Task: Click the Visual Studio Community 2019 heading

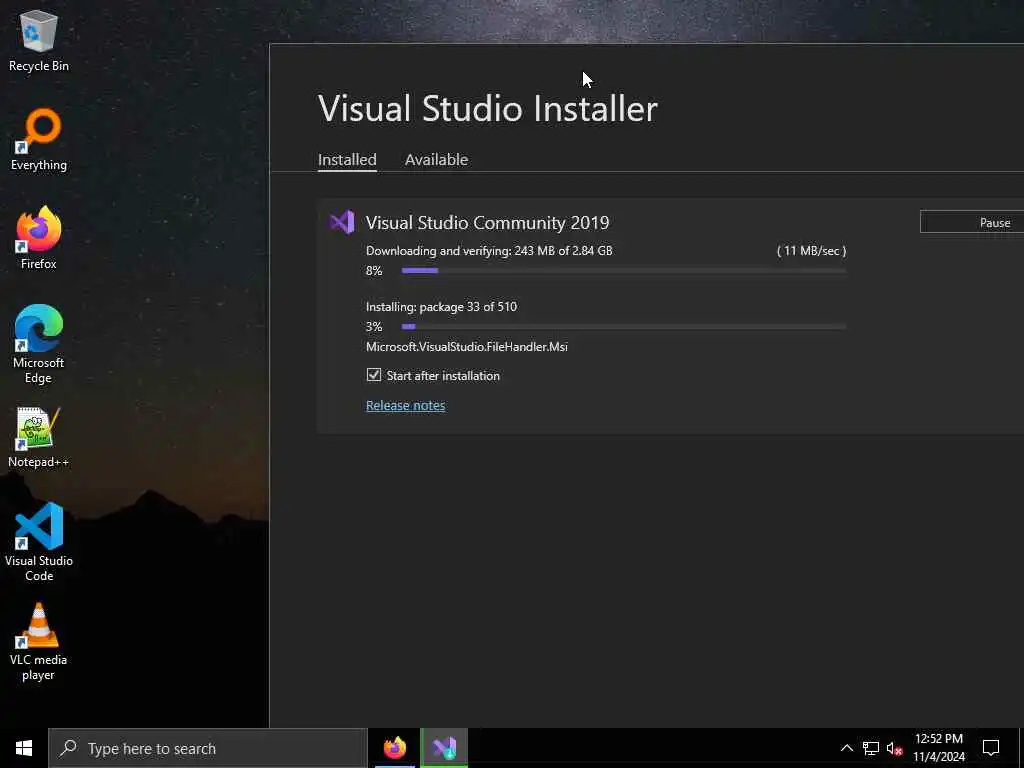Action: point(487,223)
